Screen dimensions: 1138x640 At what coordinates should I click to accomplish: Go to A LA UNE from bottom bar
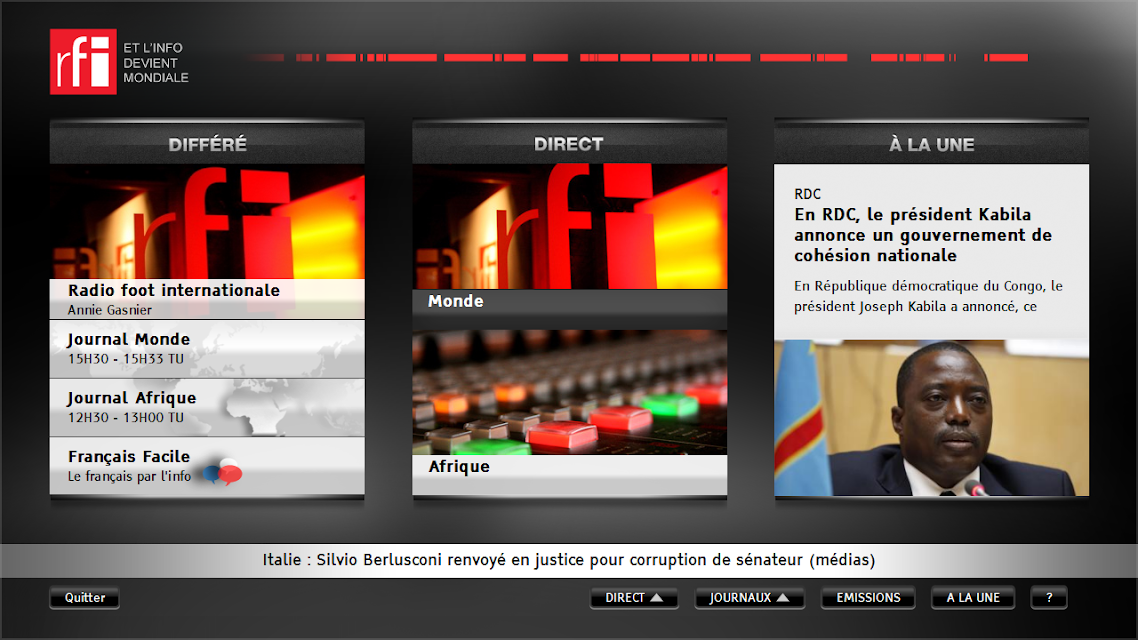coord(973,598)
